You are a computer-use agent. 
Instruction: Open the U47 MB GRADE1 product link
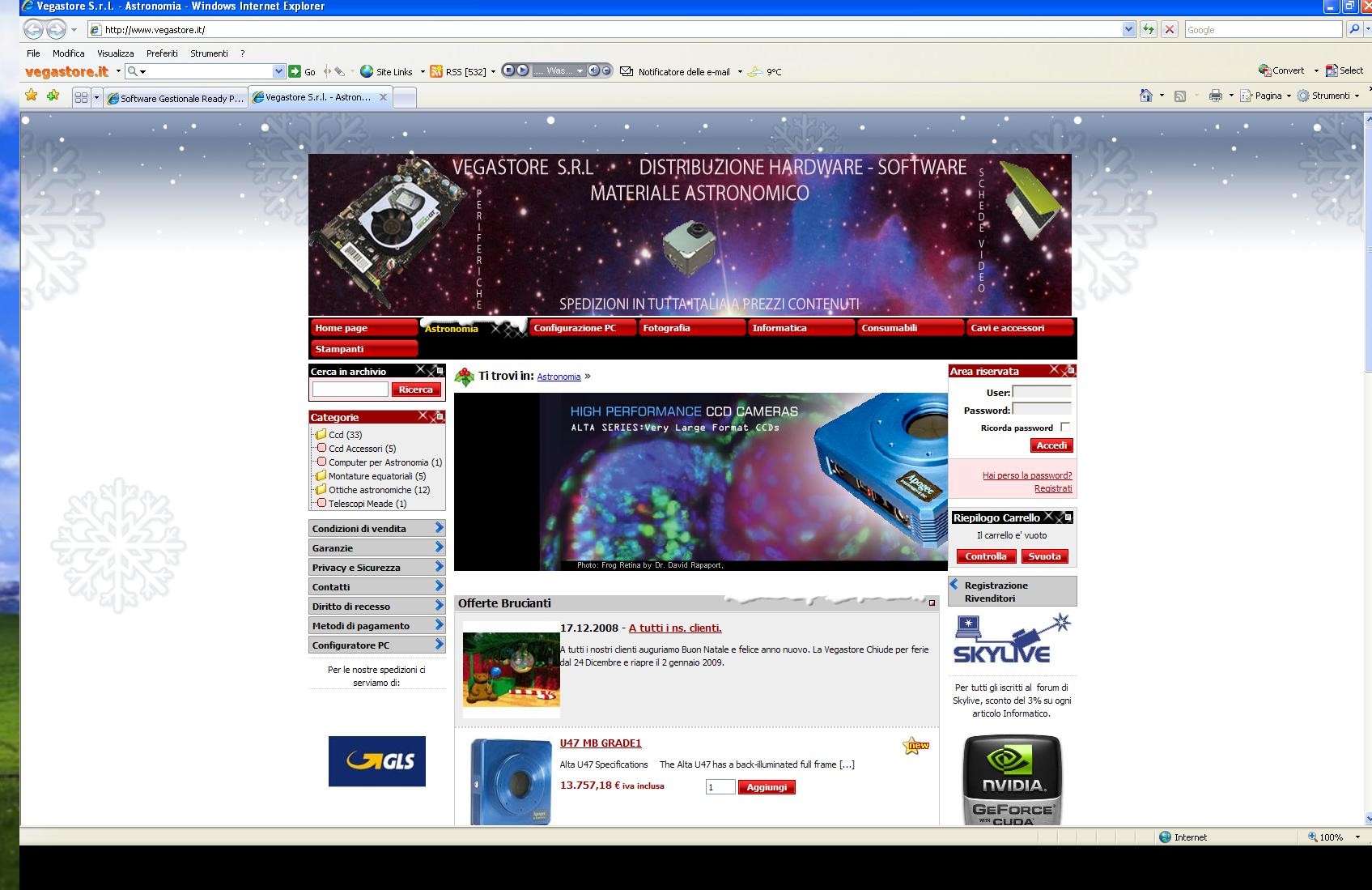coord(601,743)
